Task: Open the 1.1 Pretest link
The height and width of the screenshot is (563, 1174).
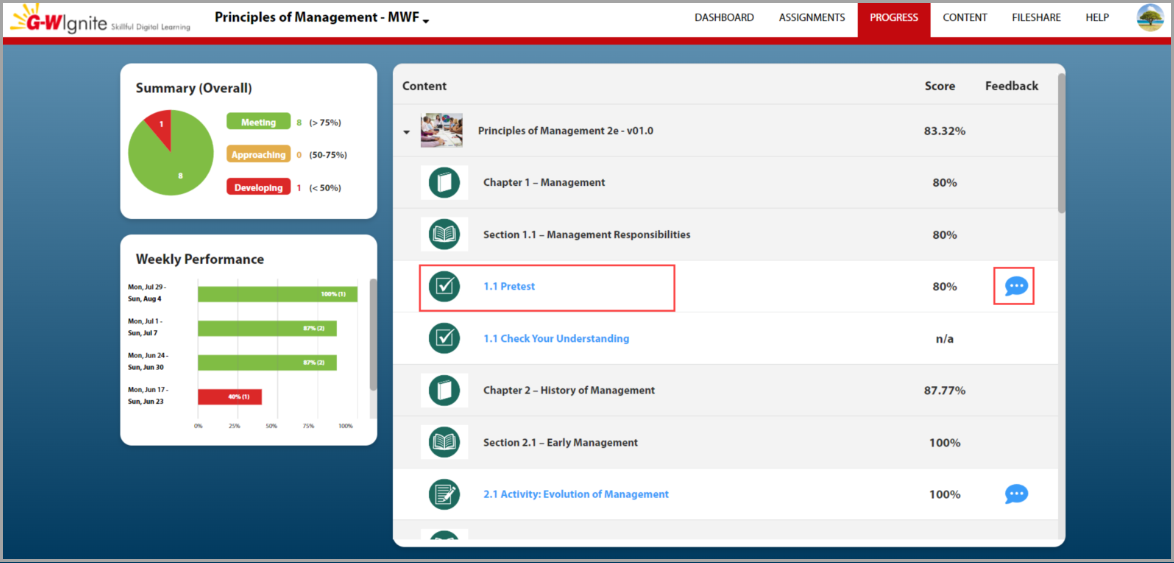Action: pos(509,286)
